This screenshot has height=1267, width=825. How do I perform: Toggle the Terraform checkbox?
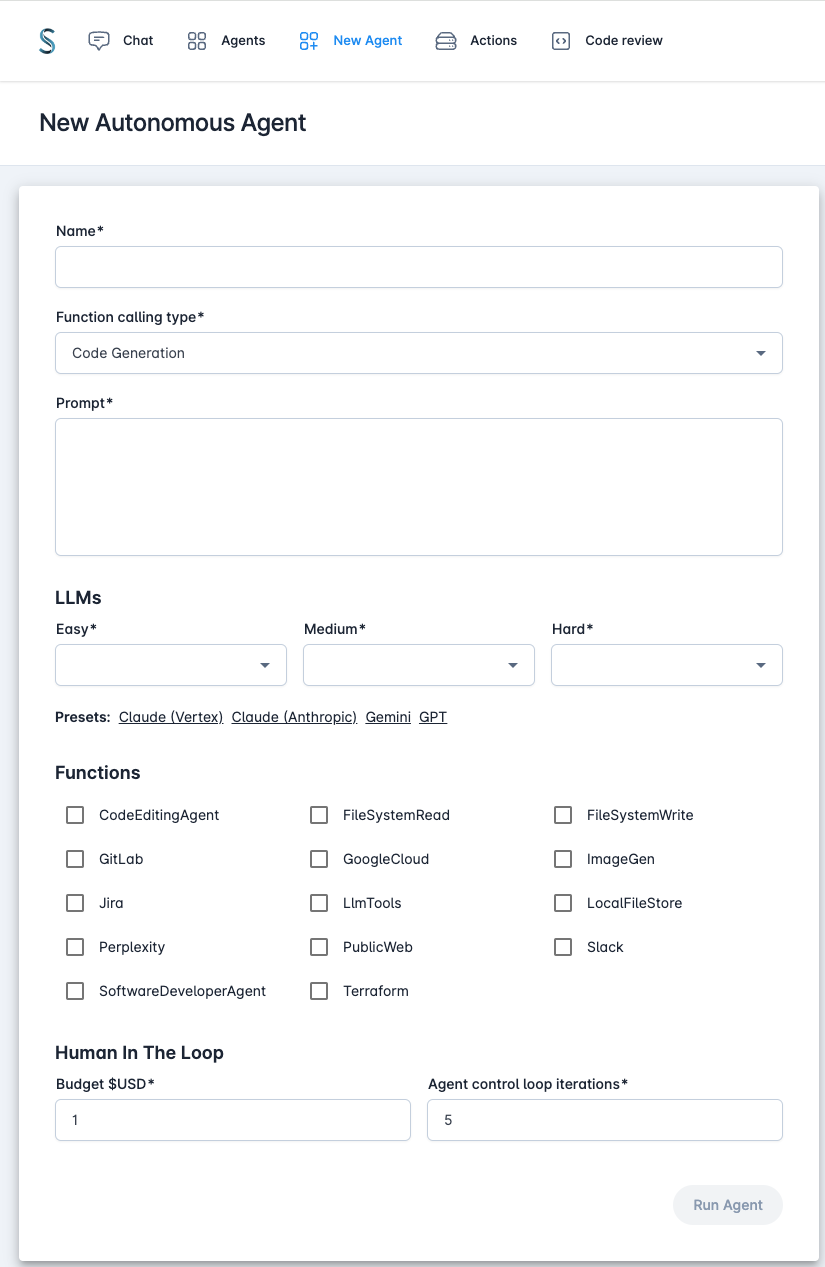[319, 991]
